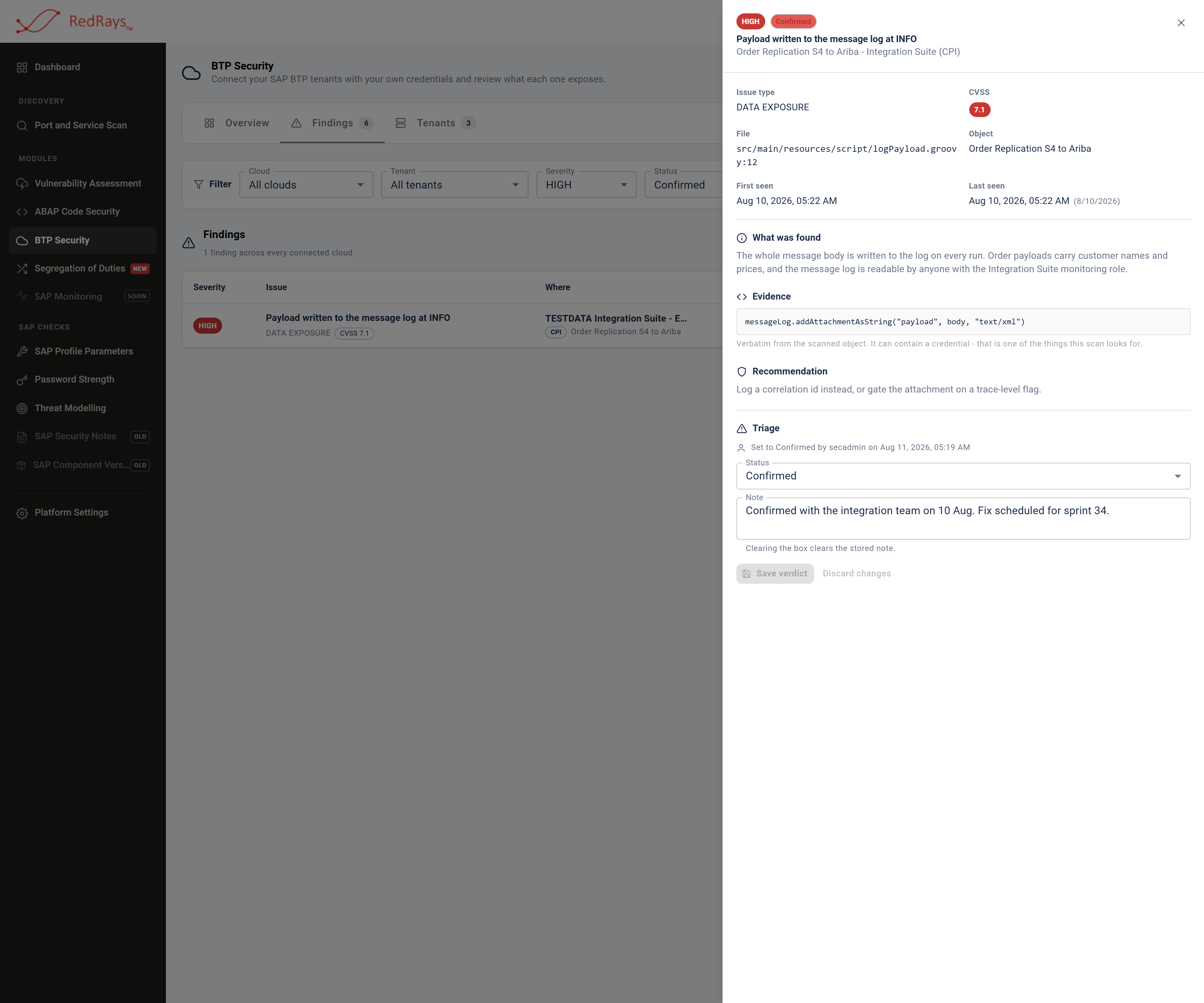Close the finding details panel
Image resolution: width=1204 pixels, height=1003 pixels.
click(1181, 23)
